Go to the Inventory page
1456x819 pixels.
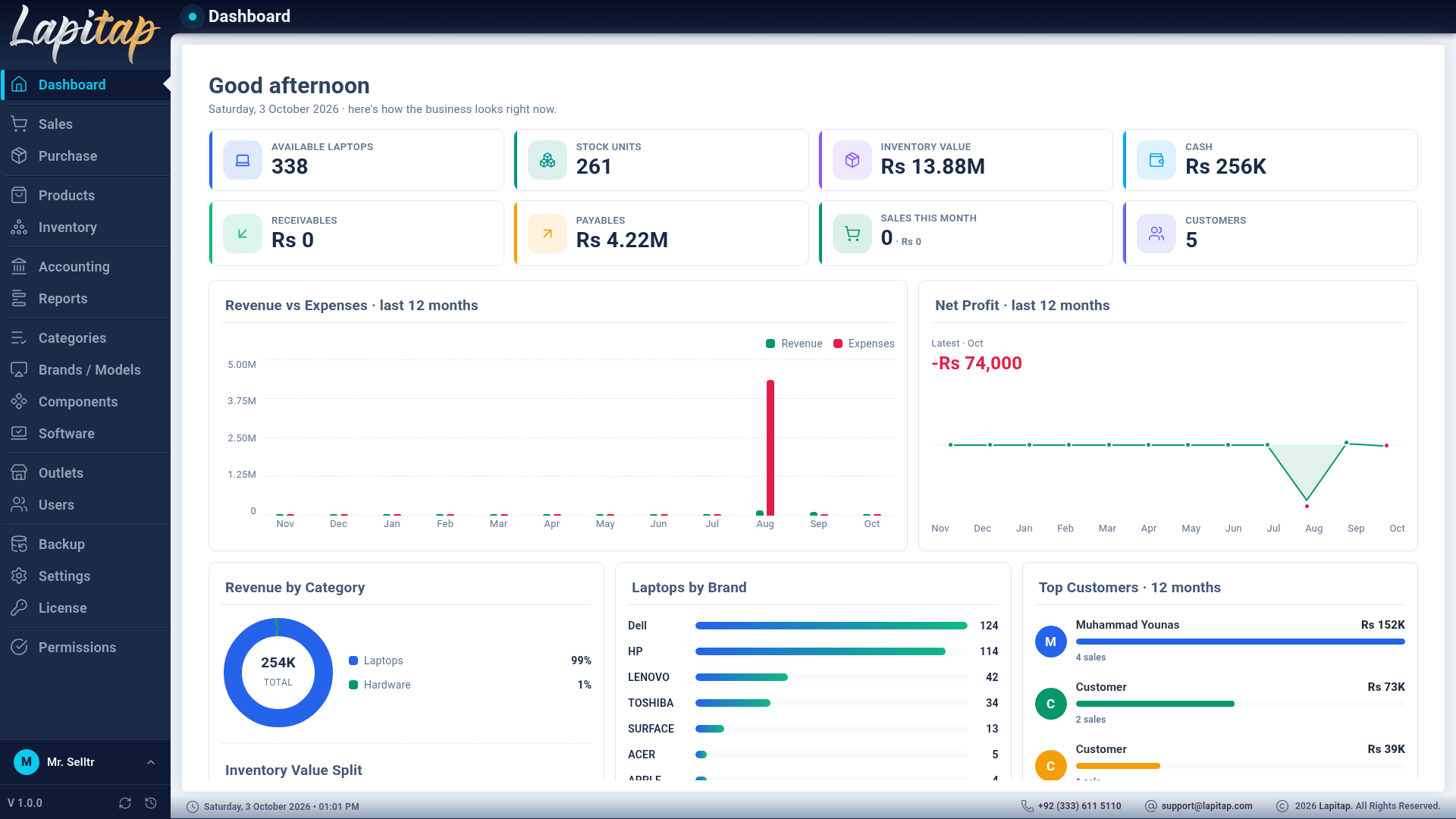pos(85,227)
